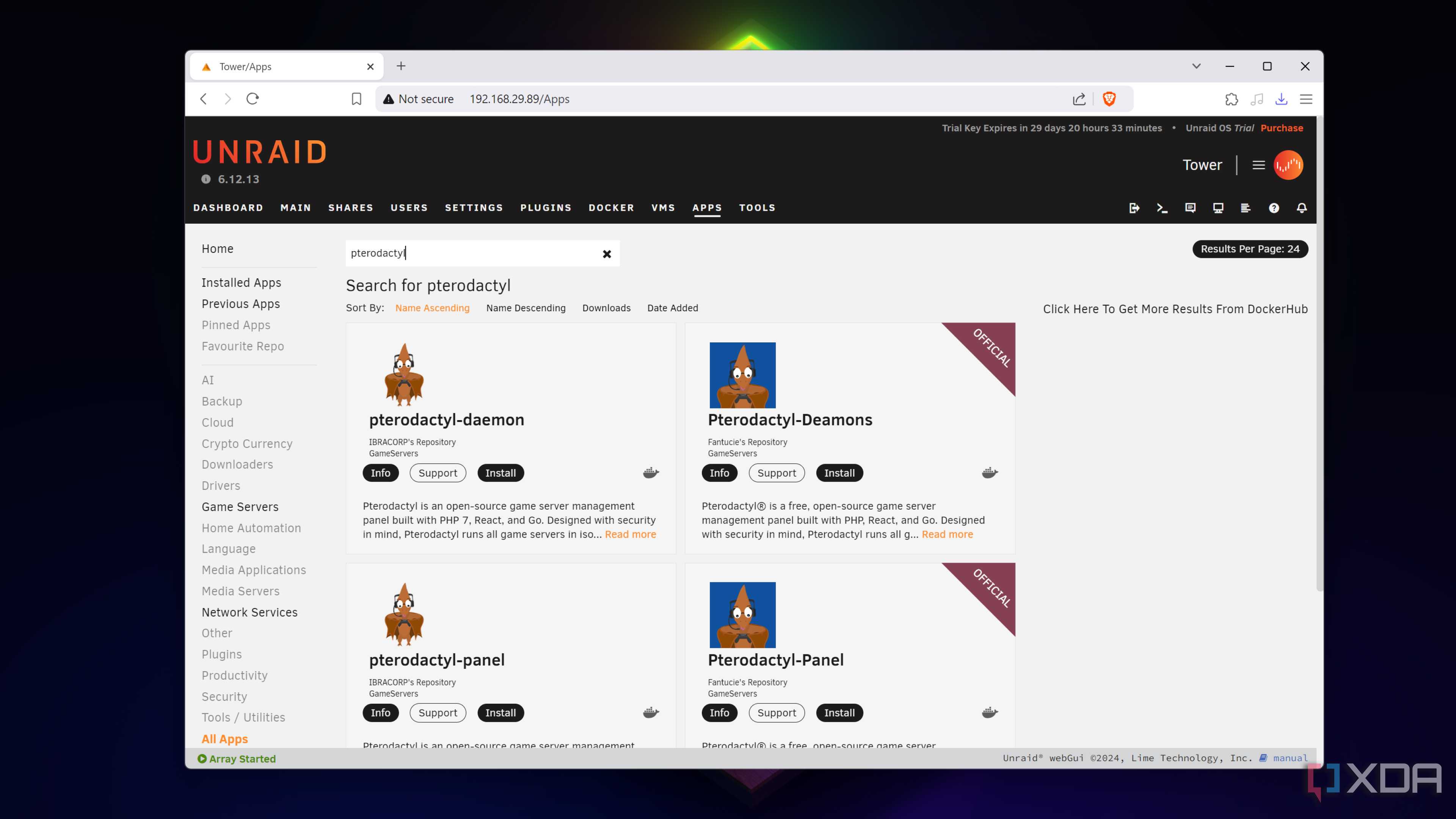Reload the page with the refresh icon
The height and width of the screenshot is (819, 1456).
(x=253, y=99)
